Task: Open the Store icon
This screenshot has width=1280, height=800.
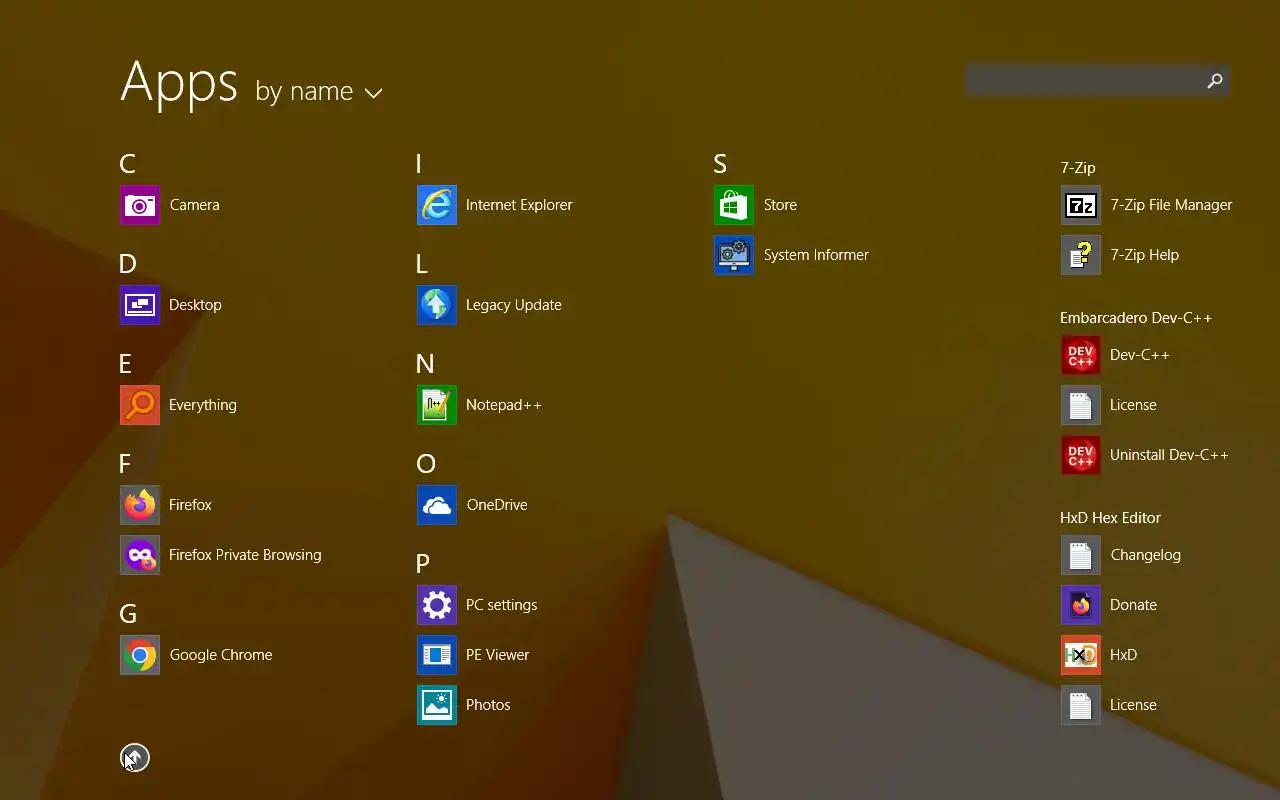Action: point(734,205)
